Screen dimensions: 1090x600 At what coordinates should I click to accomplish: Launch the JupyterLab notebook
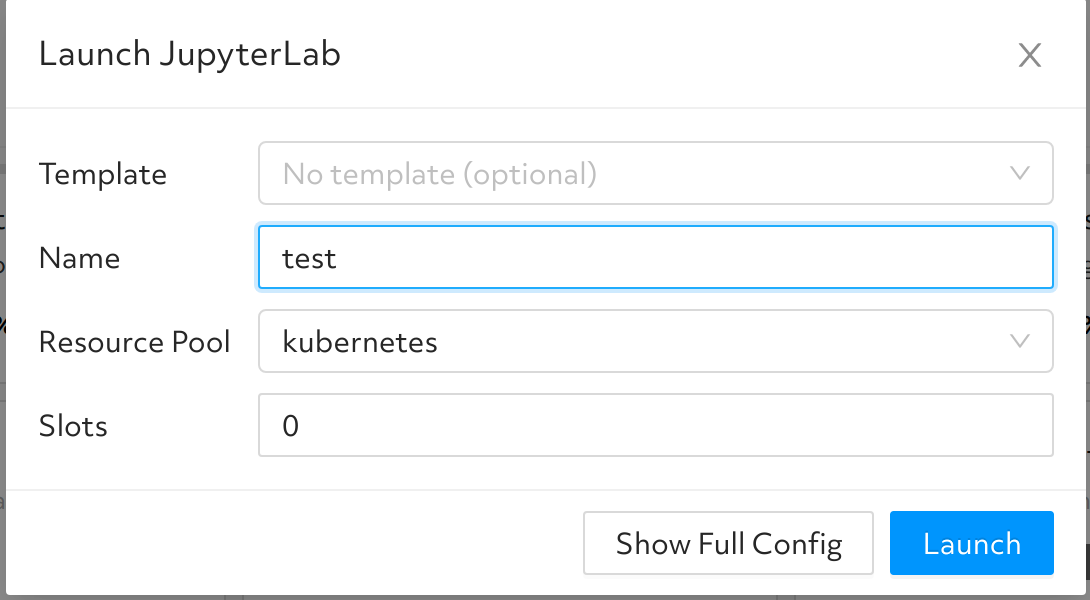point(971,543)
